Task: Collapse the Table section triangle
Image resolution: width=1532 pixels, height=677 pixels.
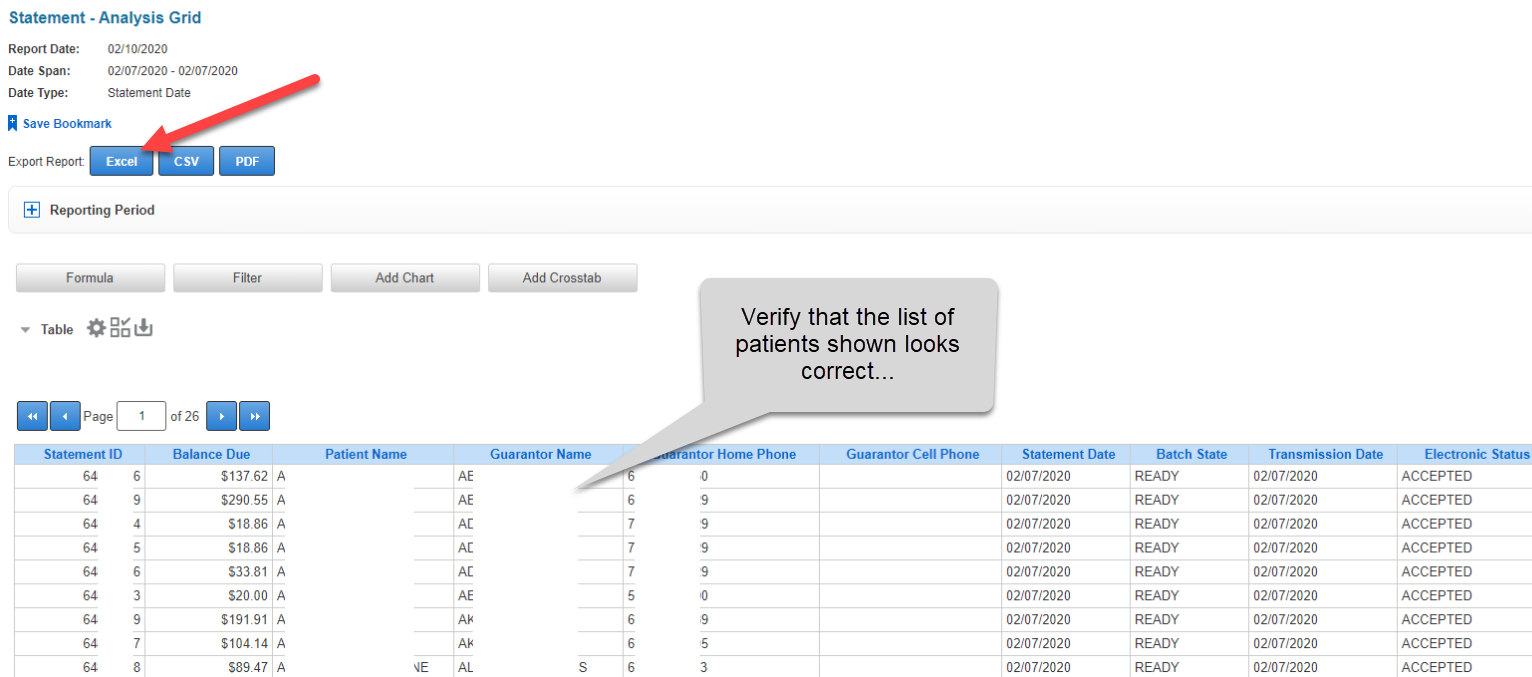Action: [x=26, y=330]
